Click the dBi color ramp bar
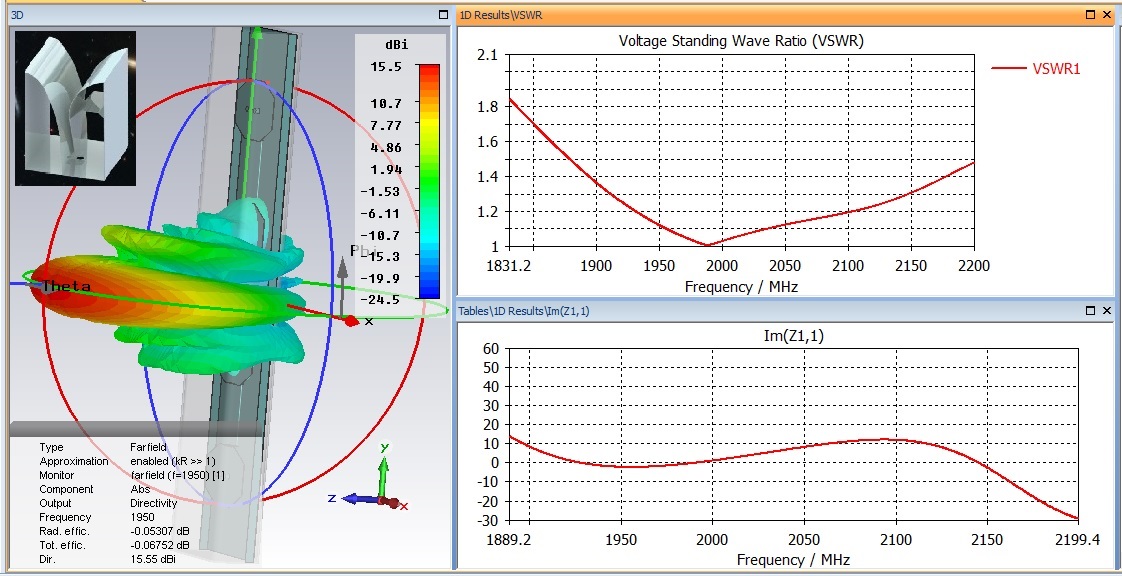 (x=429, y=181)
